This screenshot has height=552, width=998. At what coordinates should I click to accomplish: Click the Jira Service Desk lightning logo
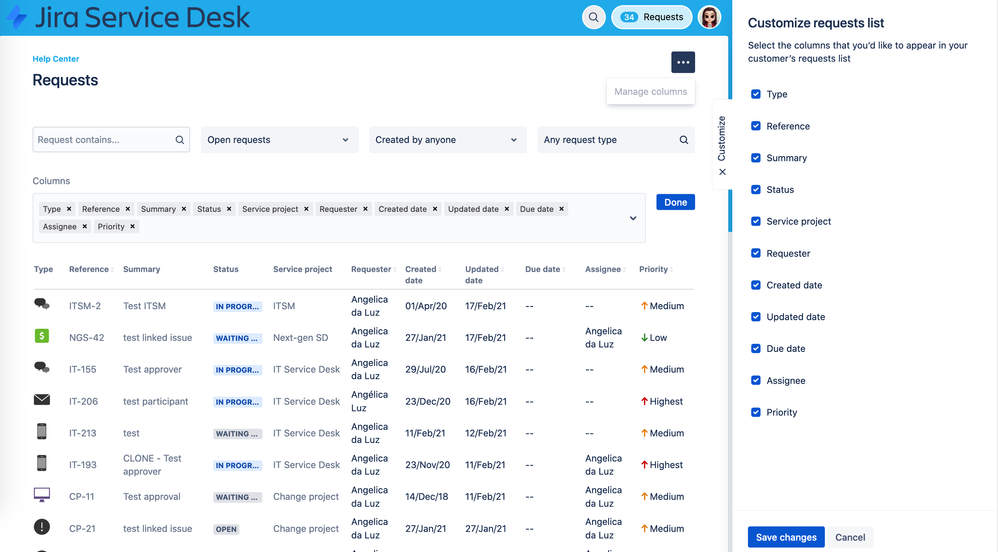[17, 17]
